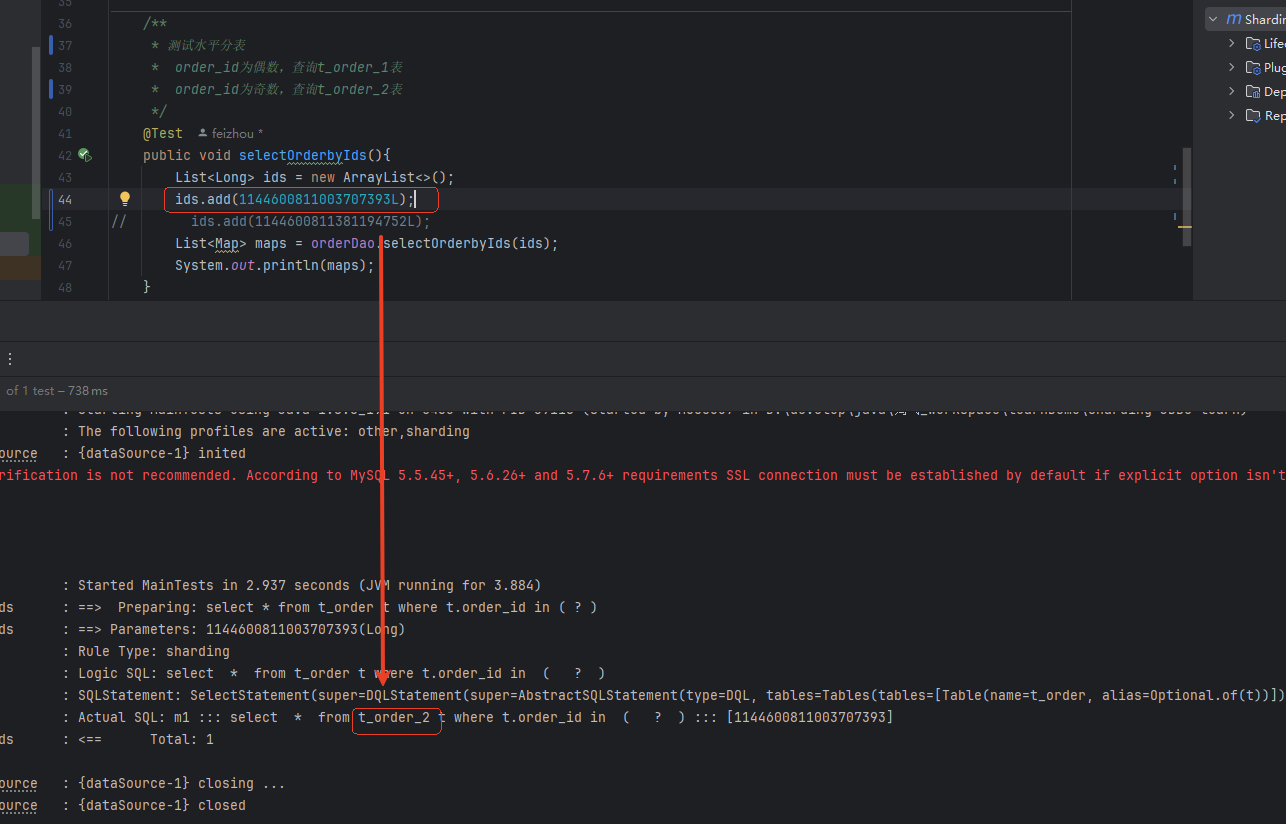Expand the Plugins node

pos(1232,67)
